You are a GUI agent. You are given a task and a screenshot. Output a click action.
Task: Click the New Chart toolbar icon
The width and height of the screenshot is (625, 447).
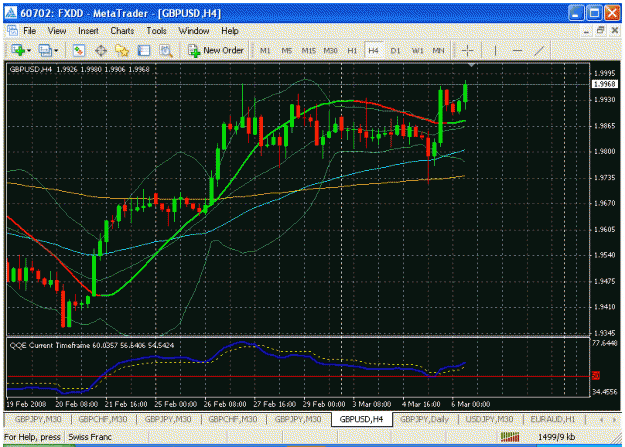[x=17, y=50]
